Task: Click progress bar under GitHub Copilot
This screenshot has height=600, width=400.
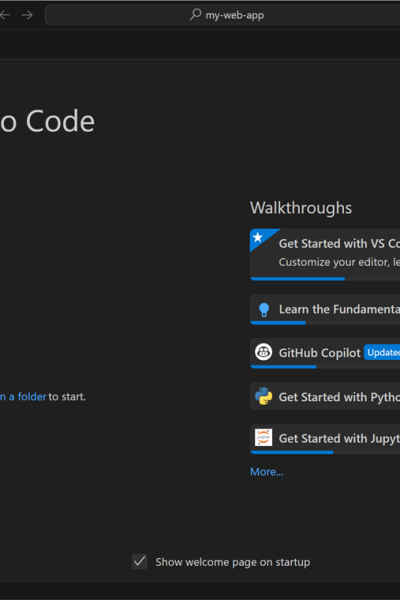Action: click(325, 367)
